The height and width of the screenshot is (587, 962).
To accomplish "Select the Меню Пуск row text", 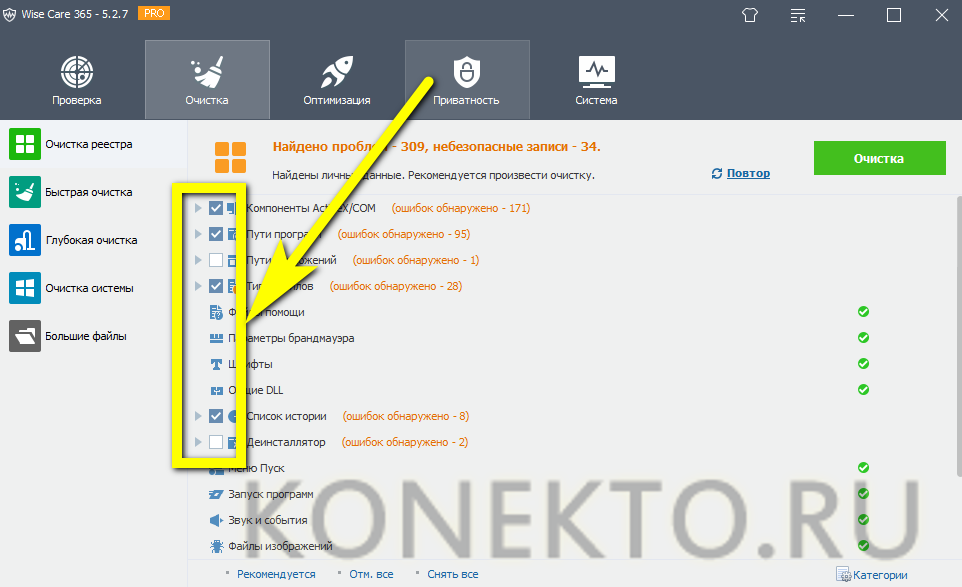I will point(256,468).
